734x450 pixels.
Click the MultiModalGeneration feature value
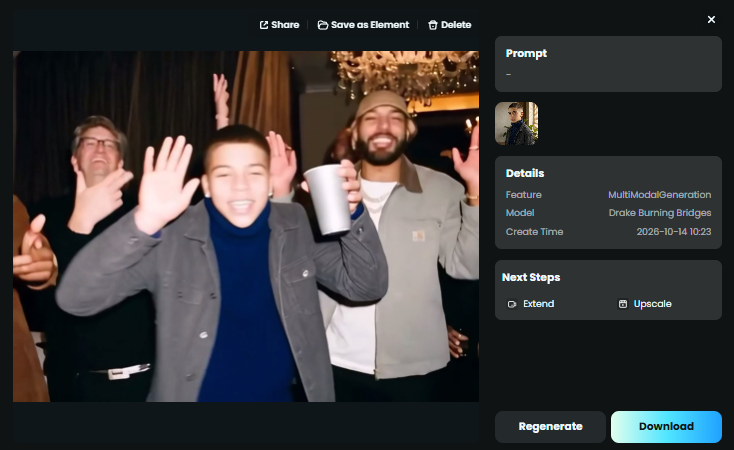(660, 195)
